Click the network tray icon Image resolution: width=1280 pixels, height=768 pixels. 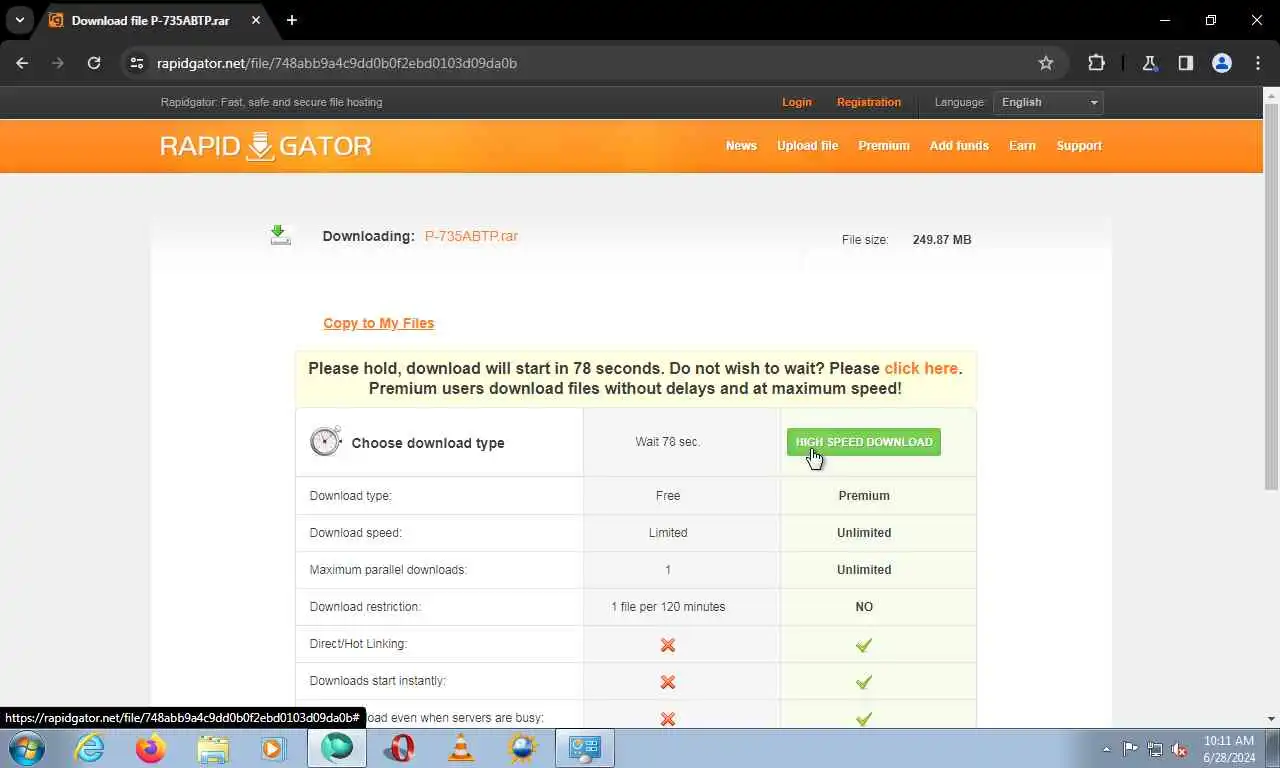tap(1155, 749)
